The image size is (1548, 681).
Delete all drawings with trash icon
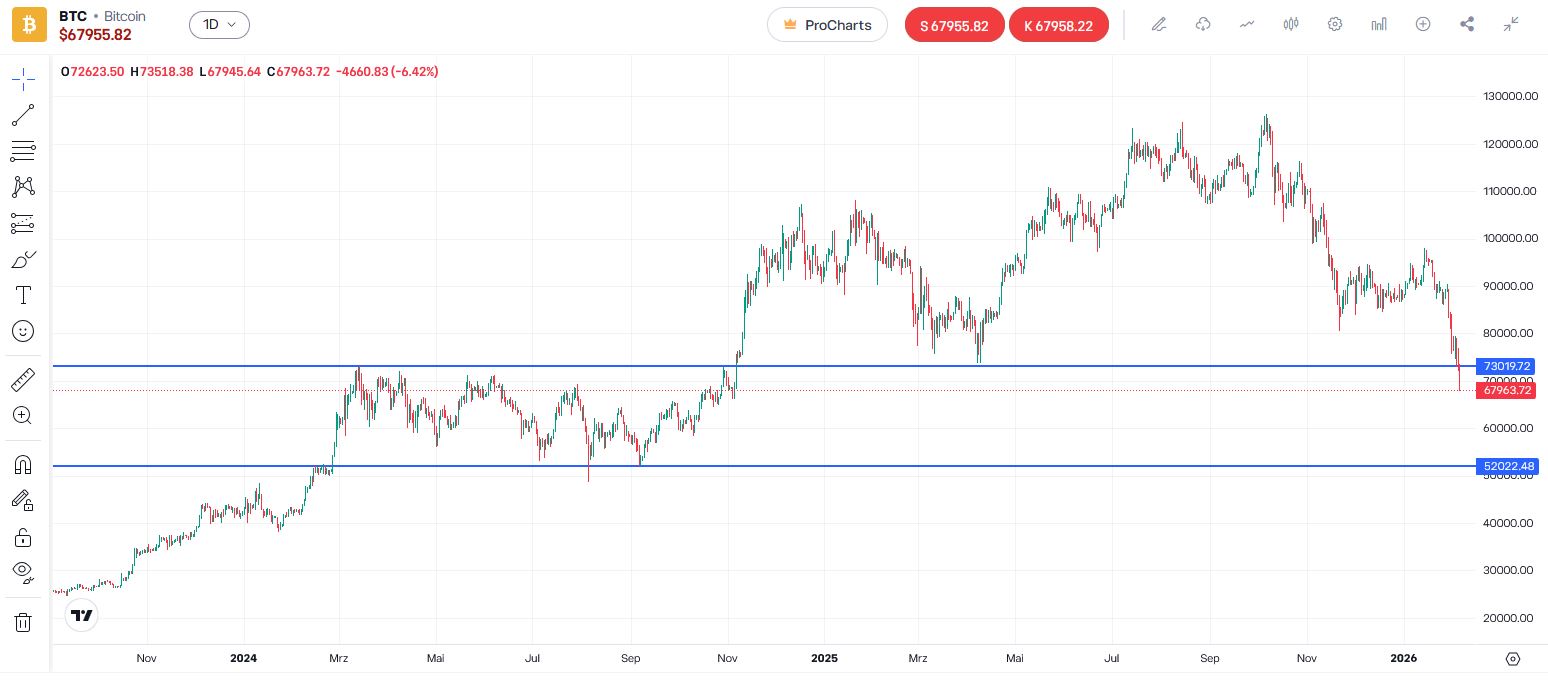coord(23,622)
